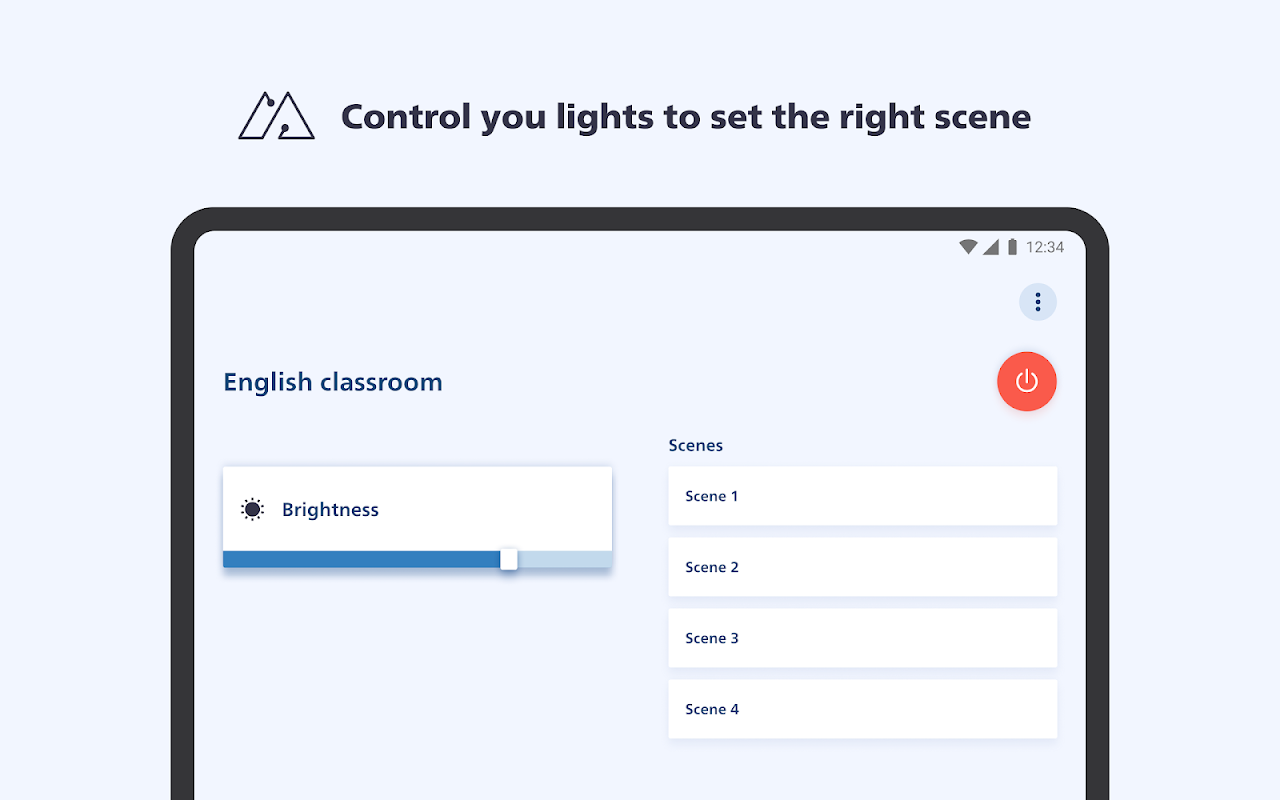Open the three-dot overflow menu
This screenshot has height=800, width=1280.
(1038, 302)
